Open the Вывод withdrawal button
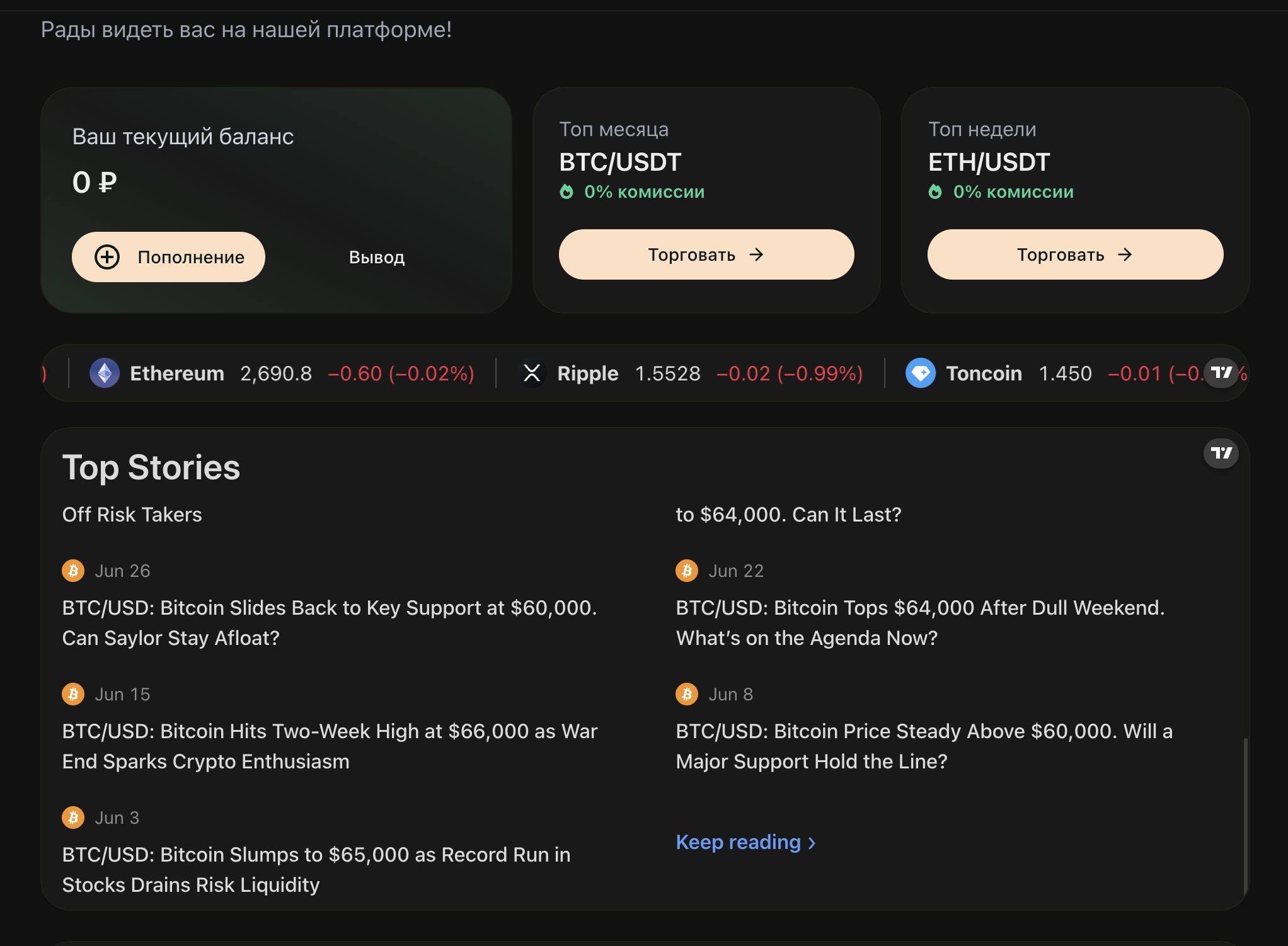Screen dimensions: 1288x946 pyautogui.click(x=377, y=257)
